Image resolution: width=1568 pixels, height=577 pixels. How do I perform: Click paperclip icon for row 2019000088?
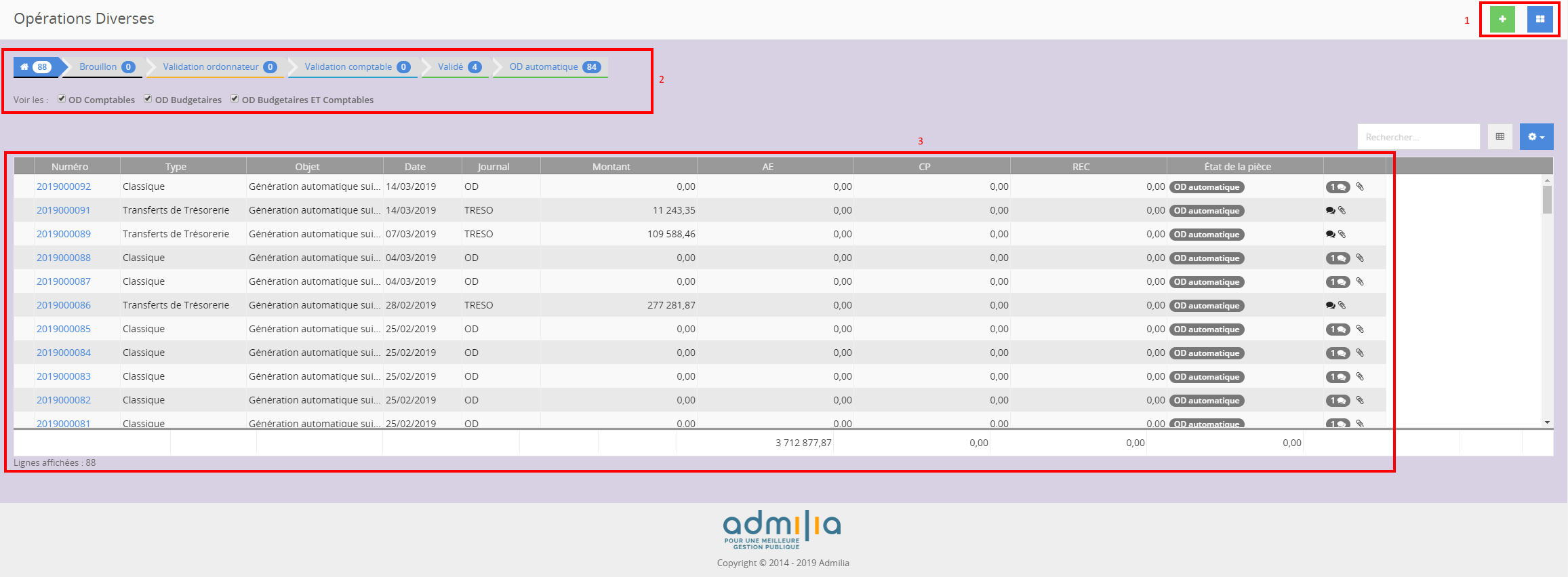tap(1360, 258)
